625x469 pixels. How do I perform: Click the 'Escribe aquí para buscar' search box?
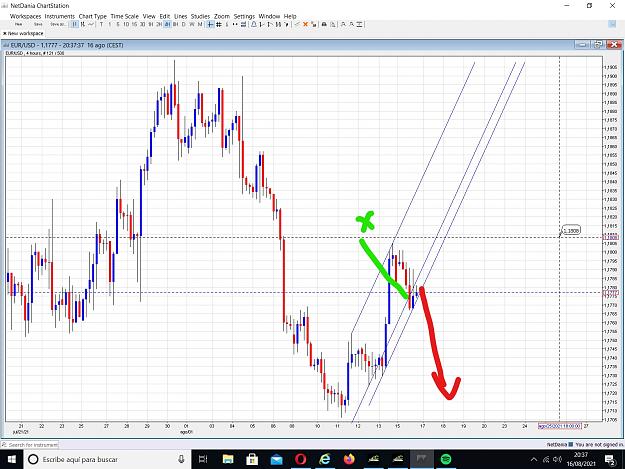[108, 459]
